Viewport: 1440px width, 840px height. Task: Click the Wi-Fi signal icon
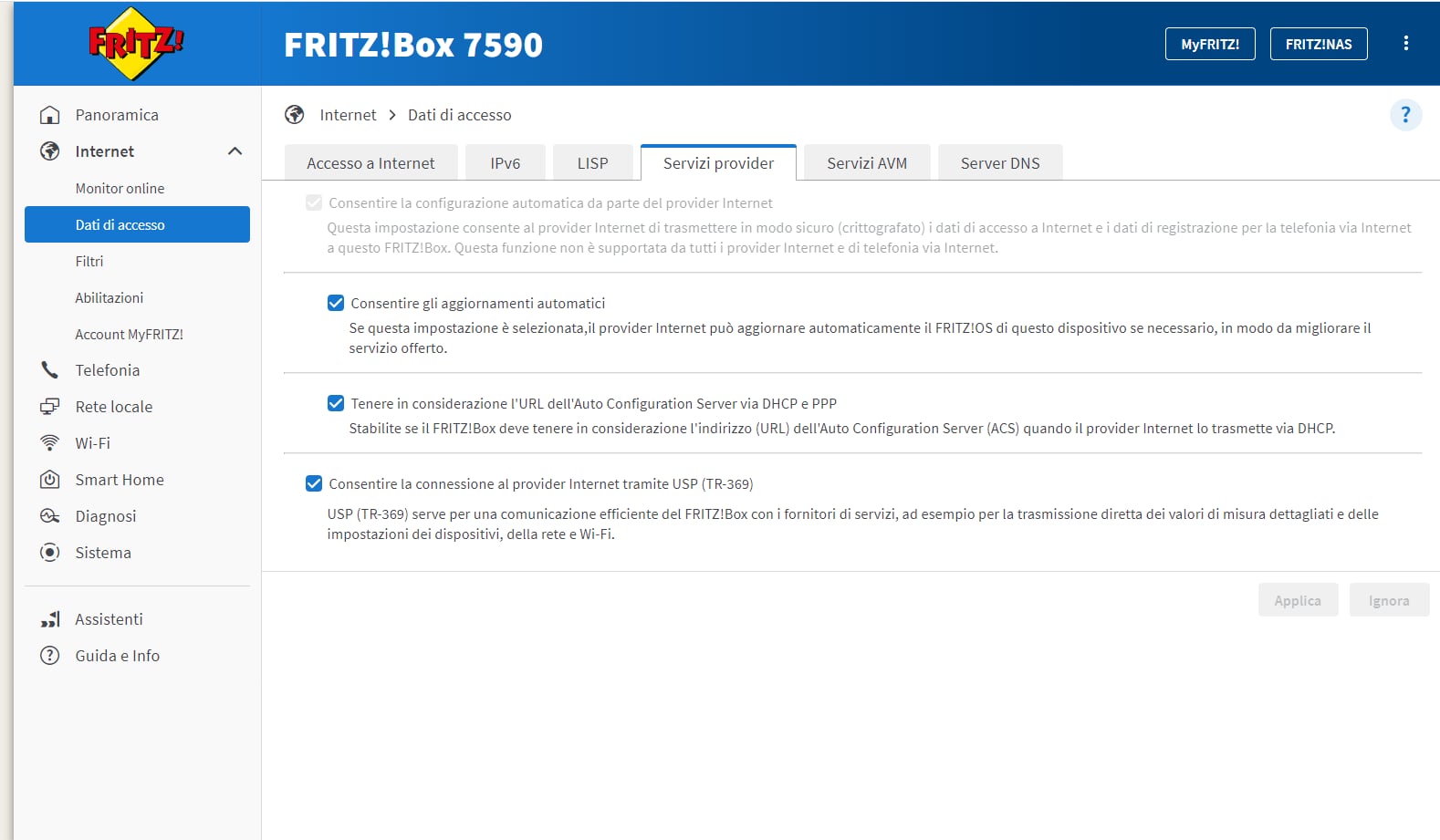pyautogui.click(x=50, y=443)
